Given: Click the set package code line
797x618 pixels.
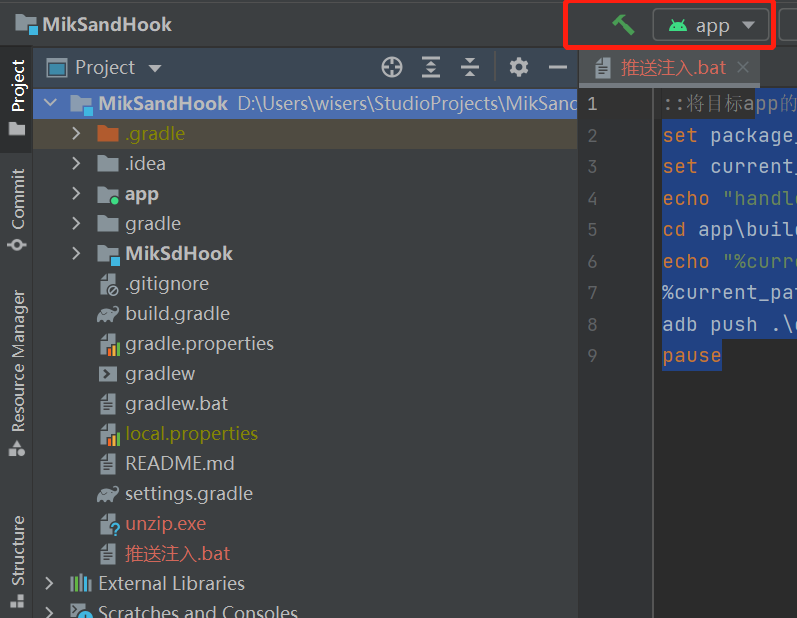Looking at the screenshot, I should click(729, 135).
